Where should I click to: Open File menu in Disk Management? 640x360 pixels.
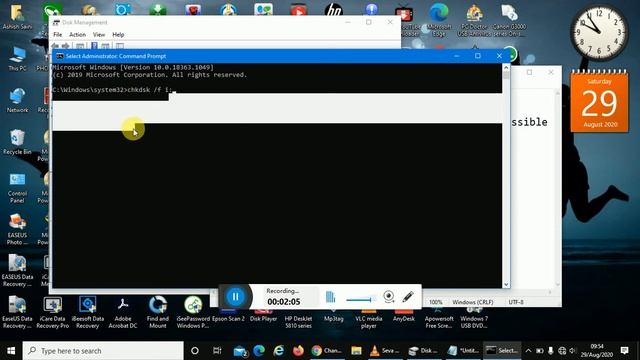(58, 35)
